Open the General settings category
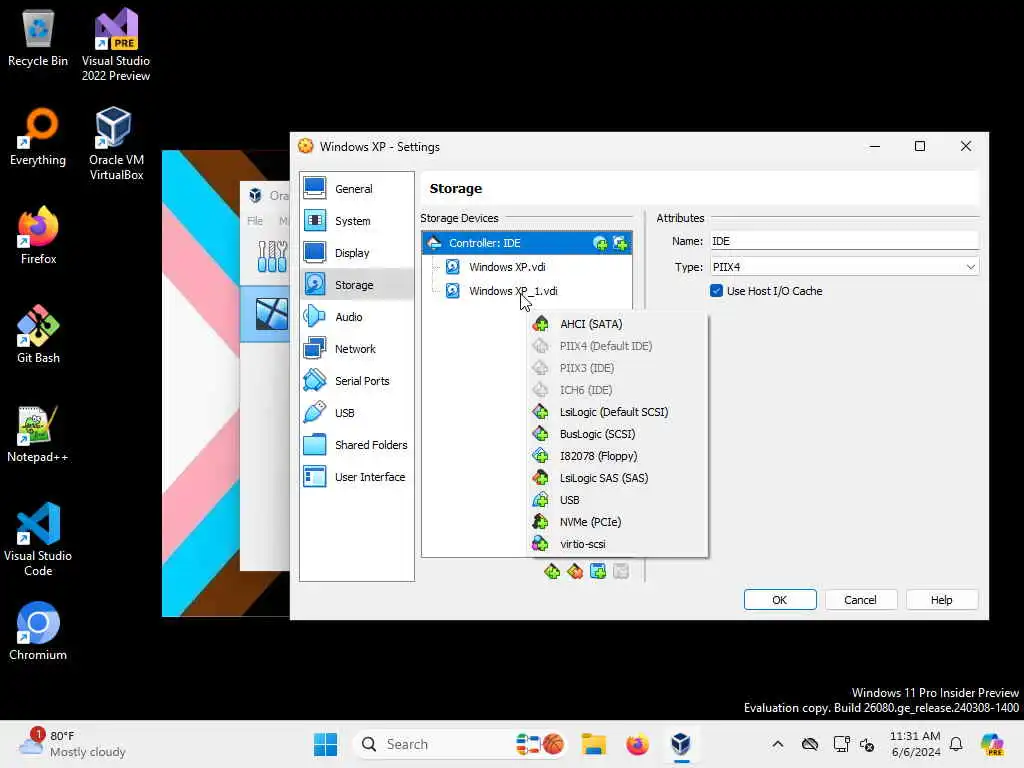The height and width of the screenshot is (768, 1024). point(357,189)
